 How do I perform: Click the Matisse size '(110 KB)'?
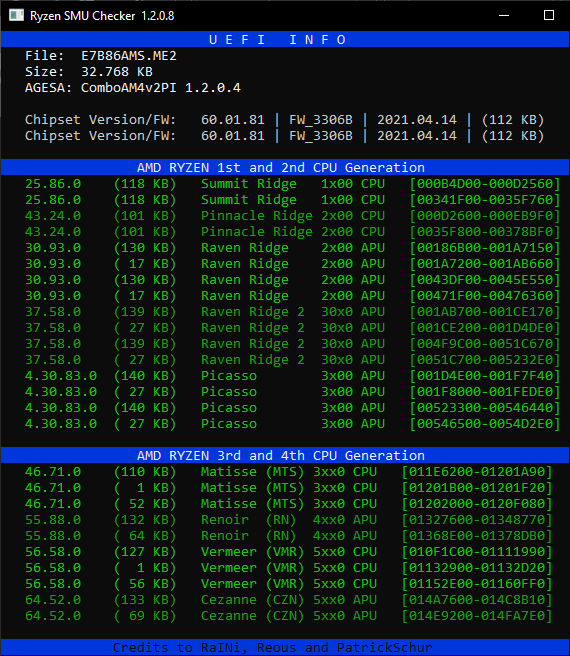point(145,472)
